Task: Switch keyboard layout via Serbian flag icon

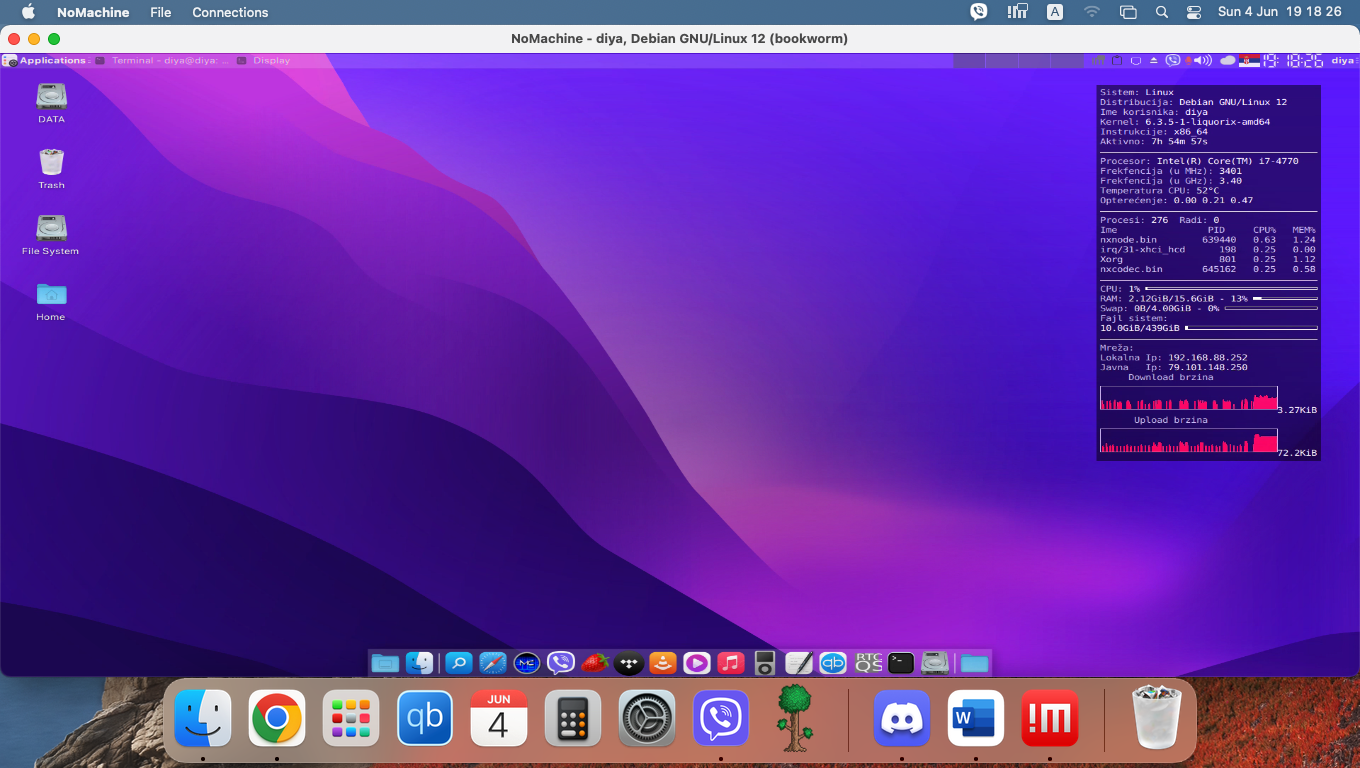Action: [1249, 61]
